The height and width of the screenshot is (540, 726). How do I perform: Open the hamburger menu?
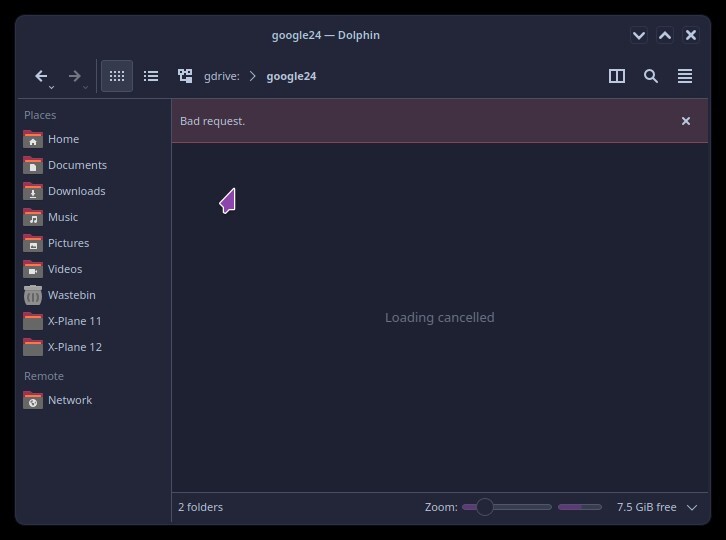coord(685,76)
